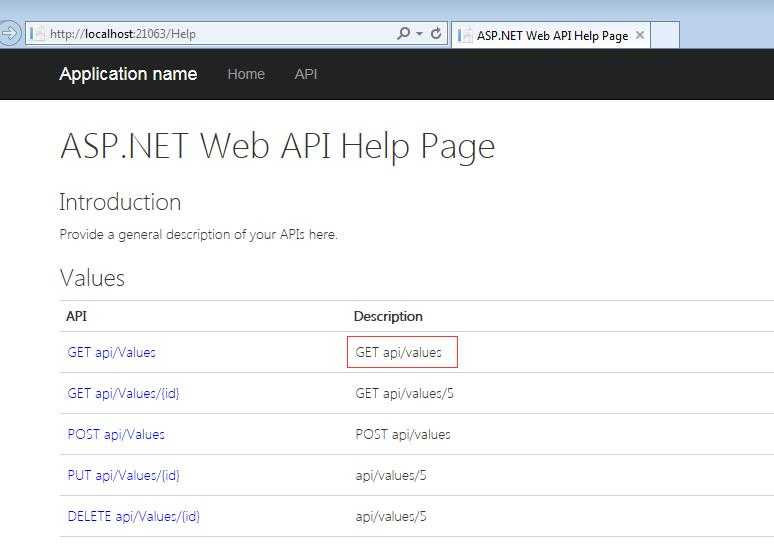774x550 pixels.
Task: Click the 'GET api/values/5' description cell
Action: tap(404, 393)
